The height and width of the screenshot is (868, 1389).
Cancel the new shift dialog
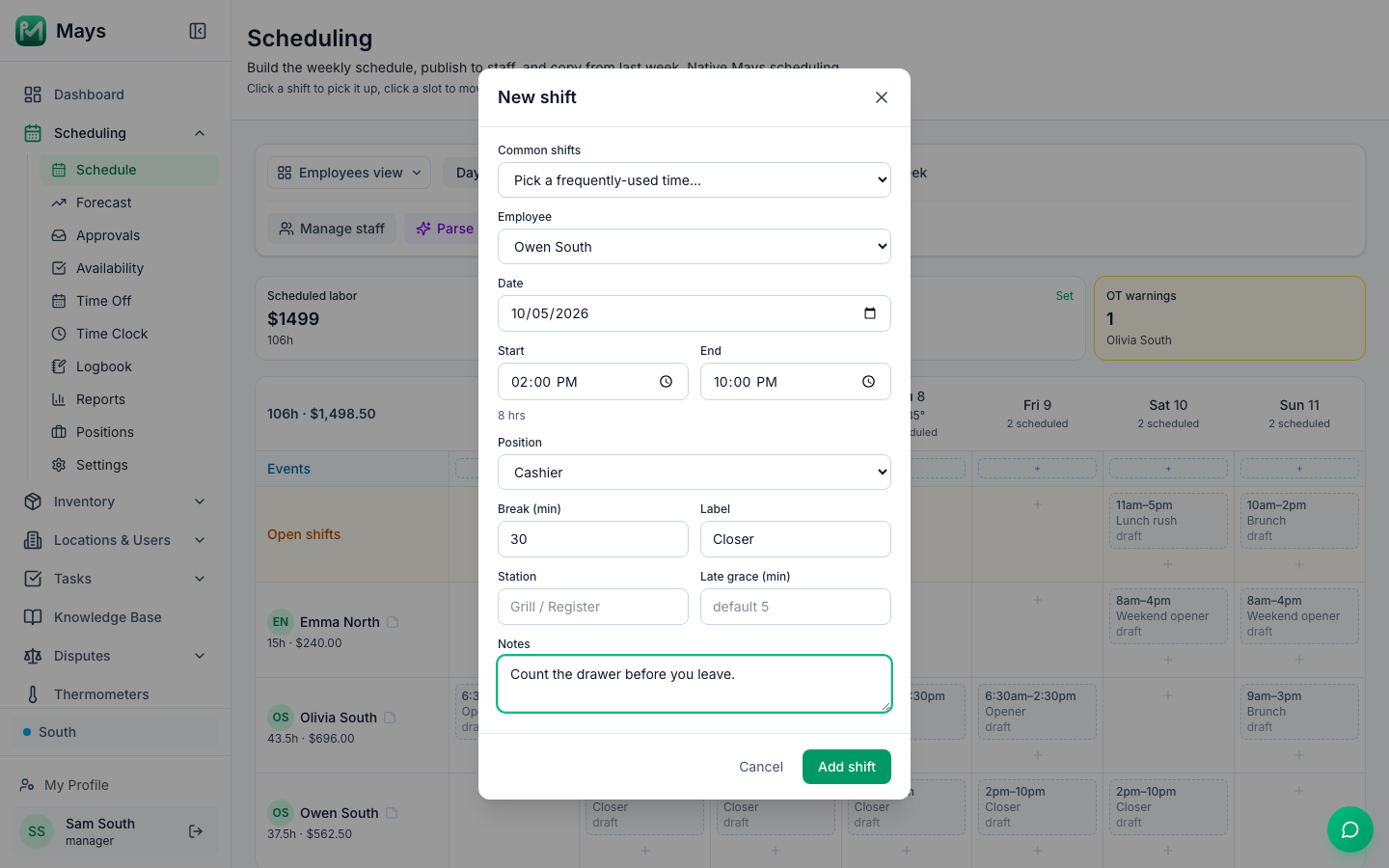pos(761,767)
